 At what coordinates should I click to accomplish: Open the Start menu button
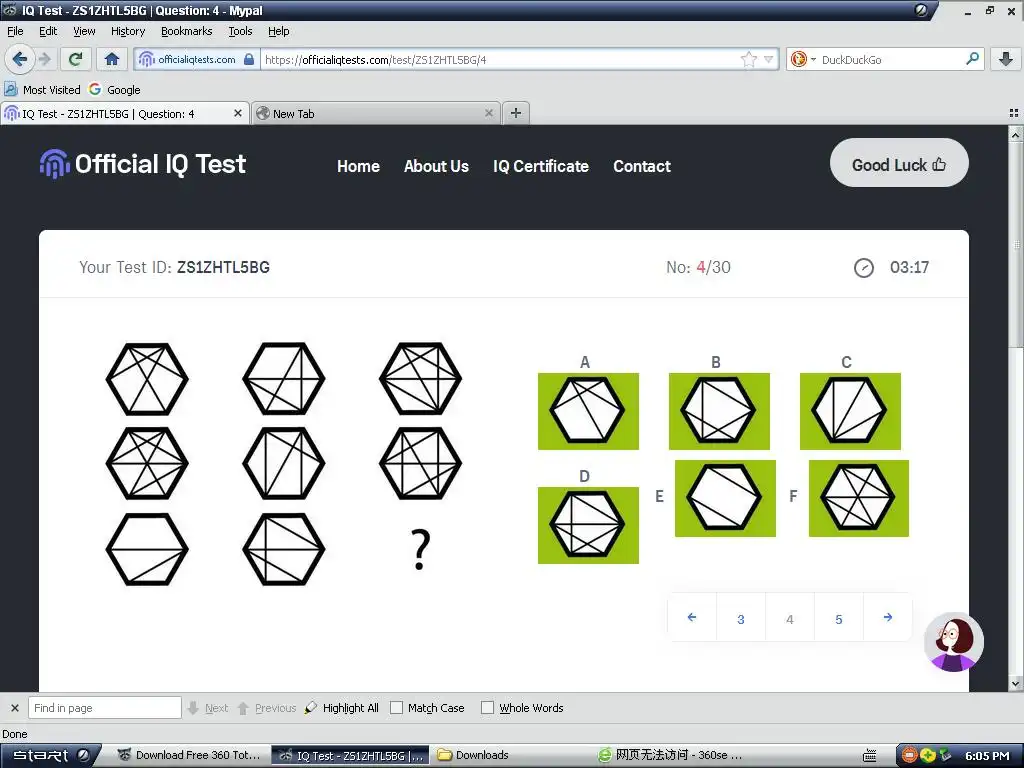pos(51,755)
